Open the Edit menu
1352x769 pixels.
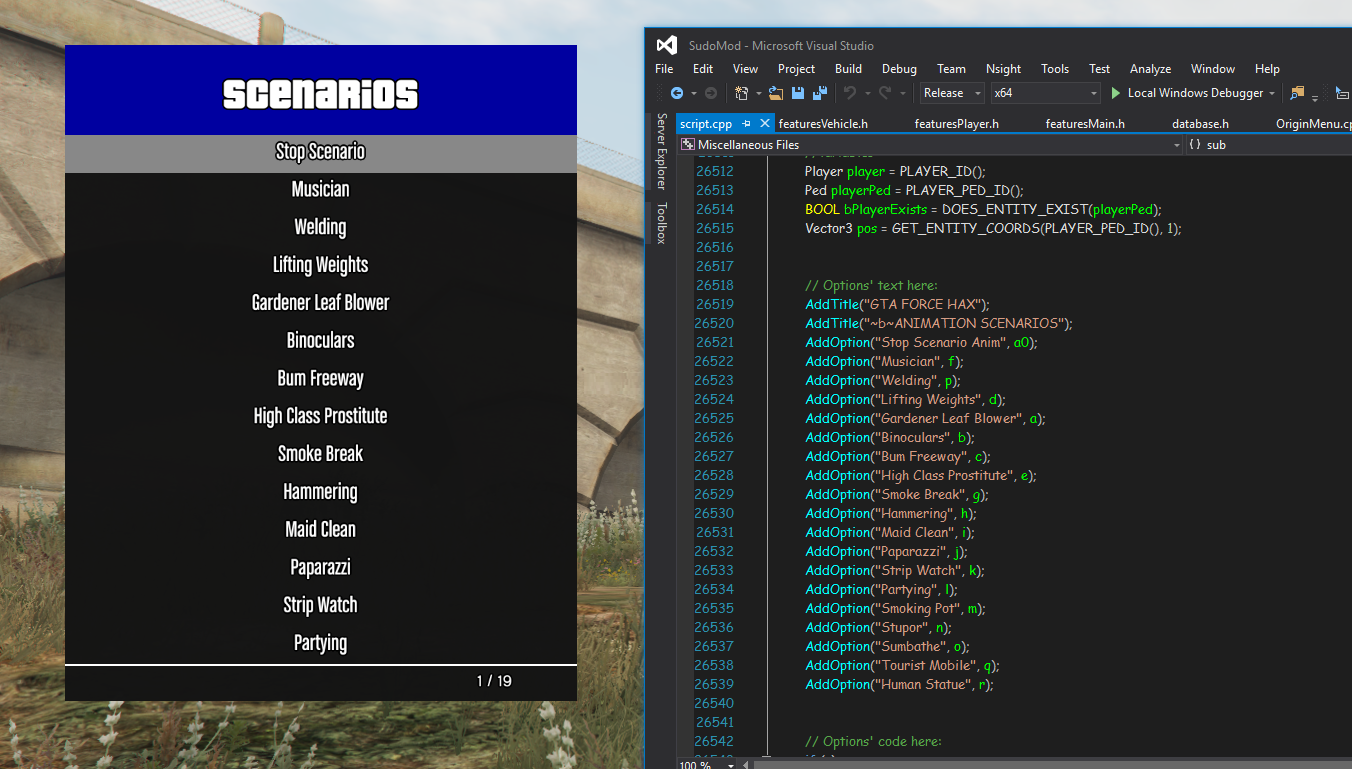pos(703,69)
